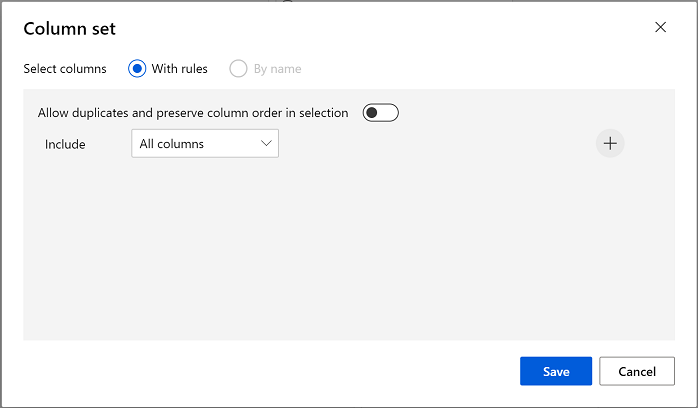
Task: Expand dropdown using the chevron arrow
Action: (x=266, y=144)
